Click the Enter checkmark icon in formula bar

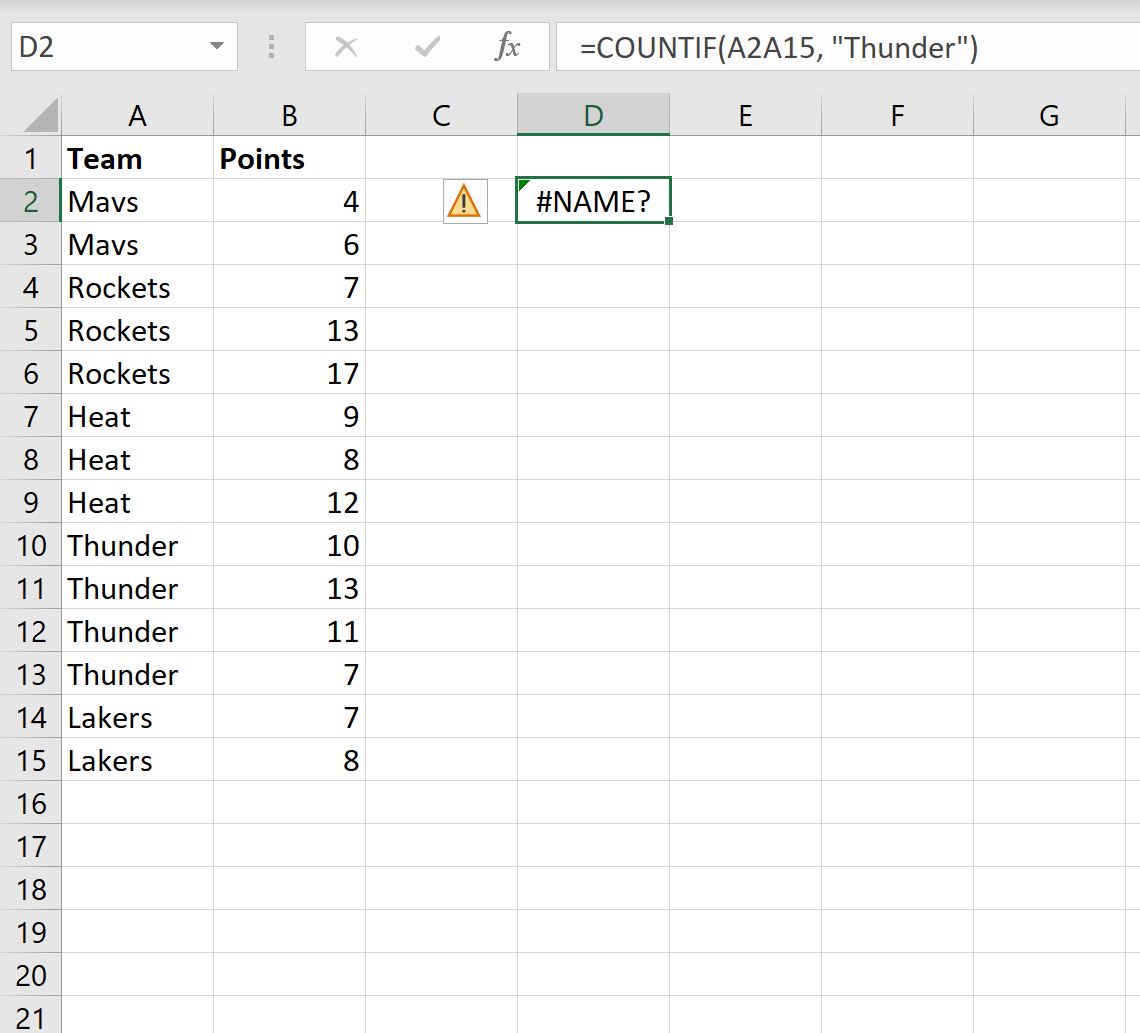427,46
